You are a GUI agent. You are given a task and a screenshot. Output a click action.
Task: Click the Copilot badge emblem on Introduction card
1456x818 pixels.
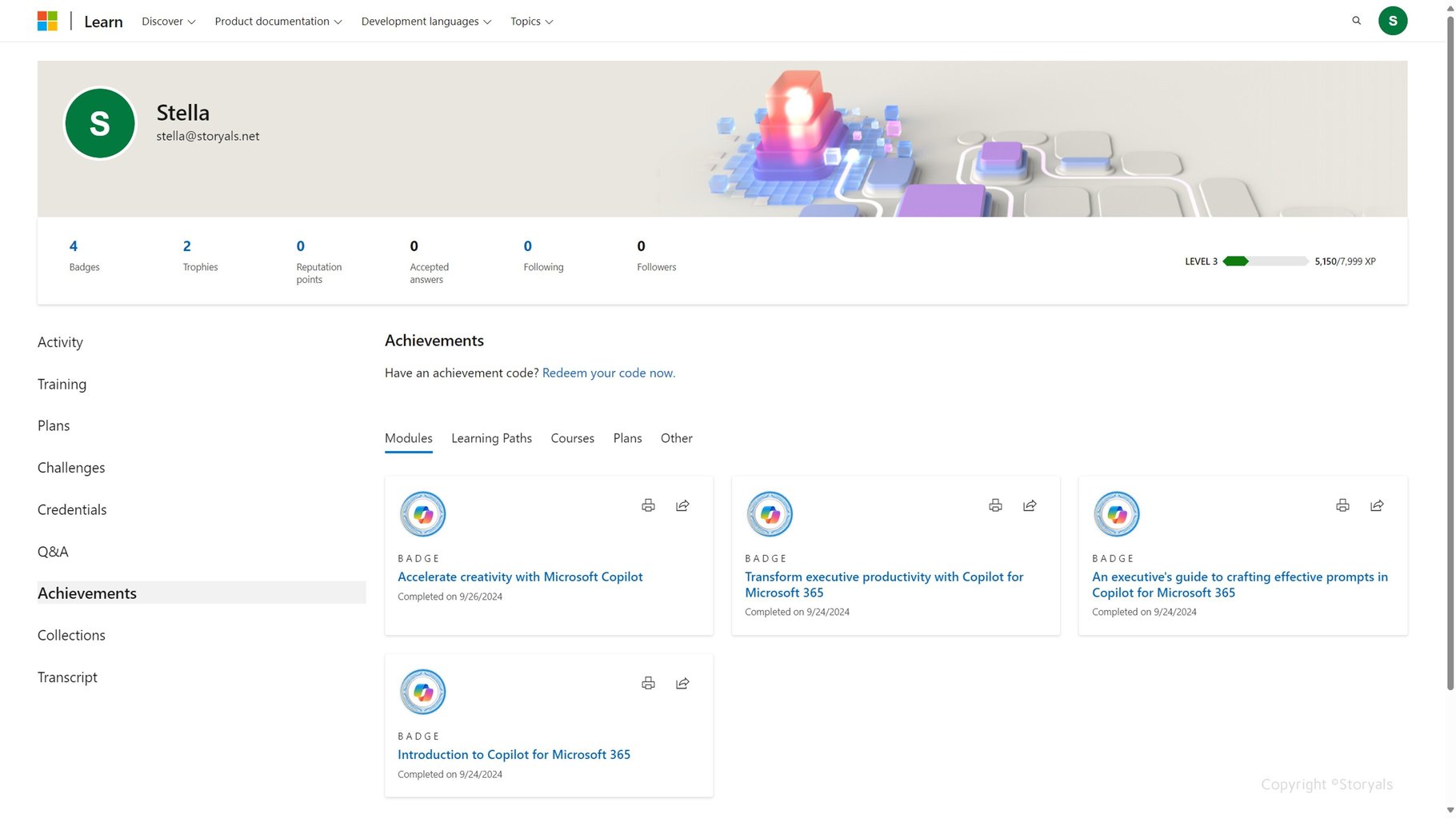pos(422,691)
